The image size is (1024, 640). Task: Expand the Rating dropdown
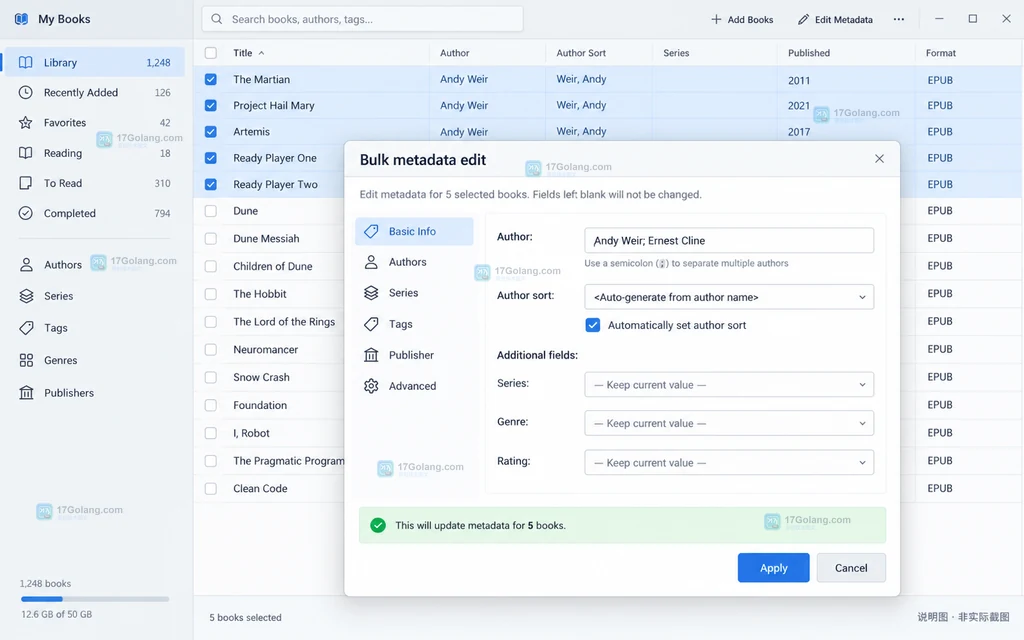[x=729, y=462]
